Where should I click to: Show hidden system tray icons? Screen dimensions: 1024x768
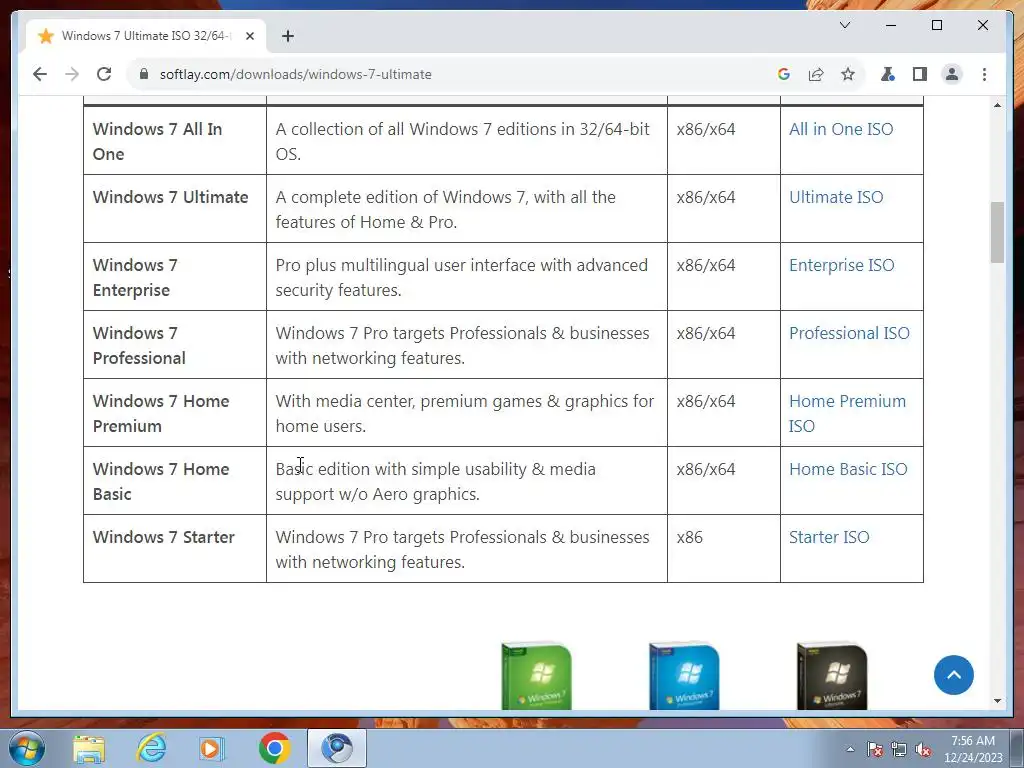tap(850, 749)
